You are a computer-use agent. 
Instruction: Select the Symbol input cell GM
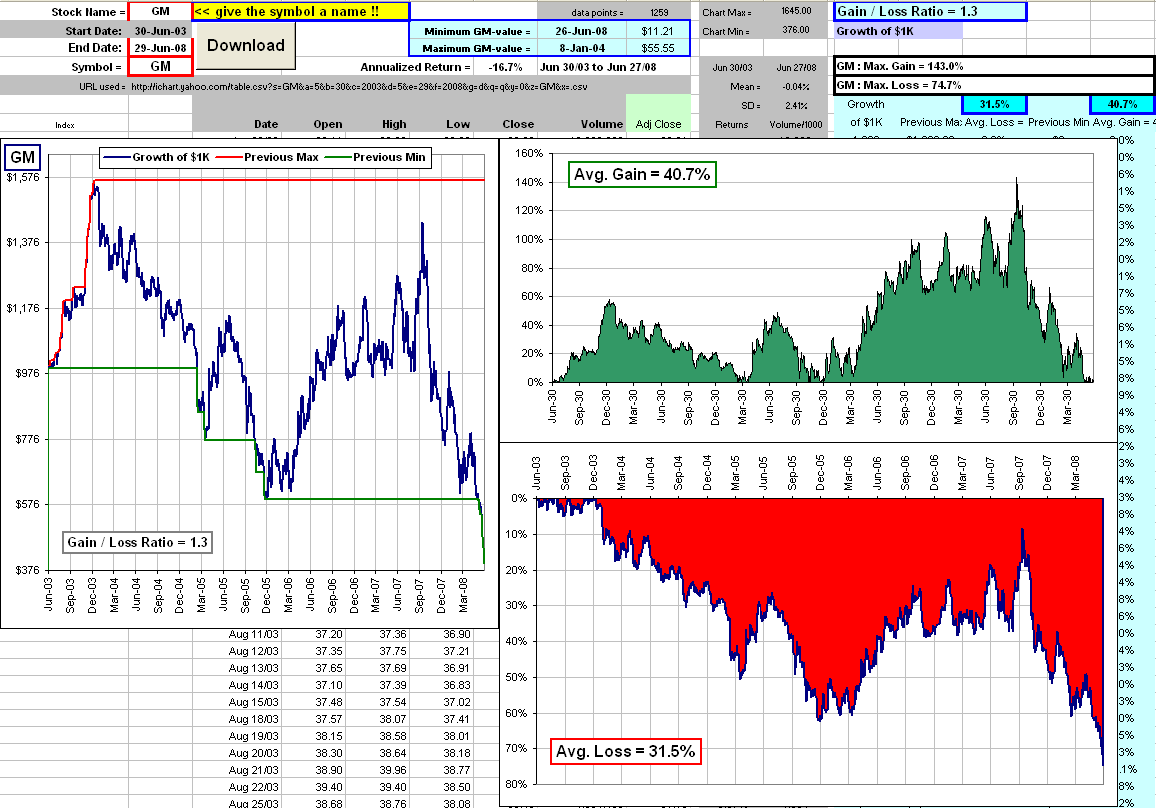160,66
